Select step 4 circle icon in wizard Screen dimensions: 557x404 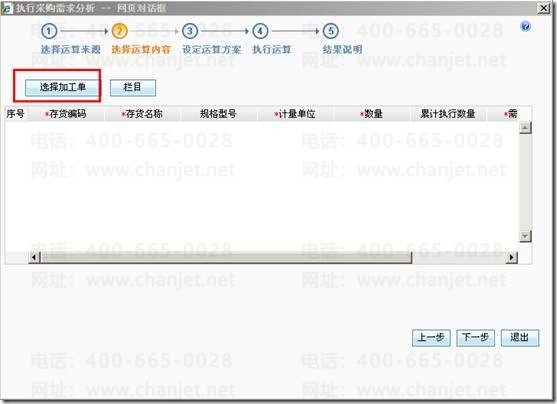tap(260, 31)
